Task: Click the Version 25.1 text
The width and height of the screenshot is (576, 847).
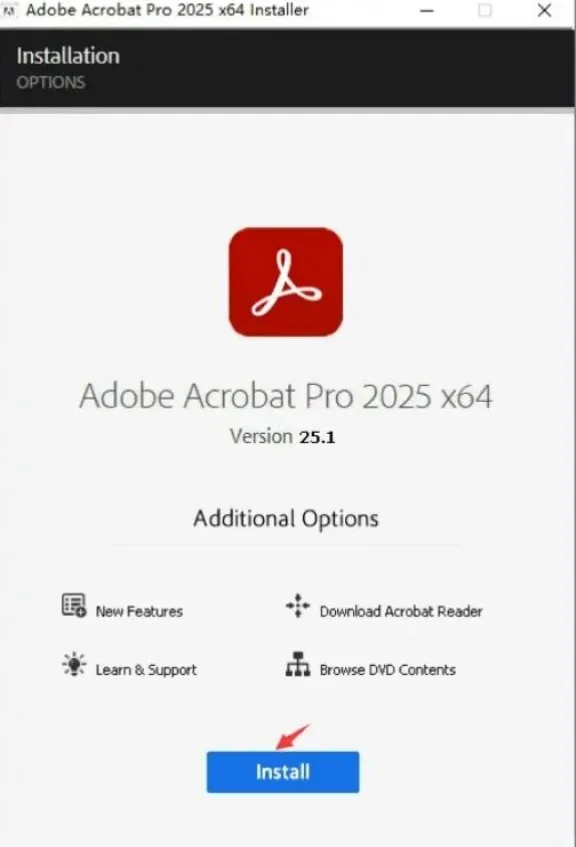Action: (283, 436)
